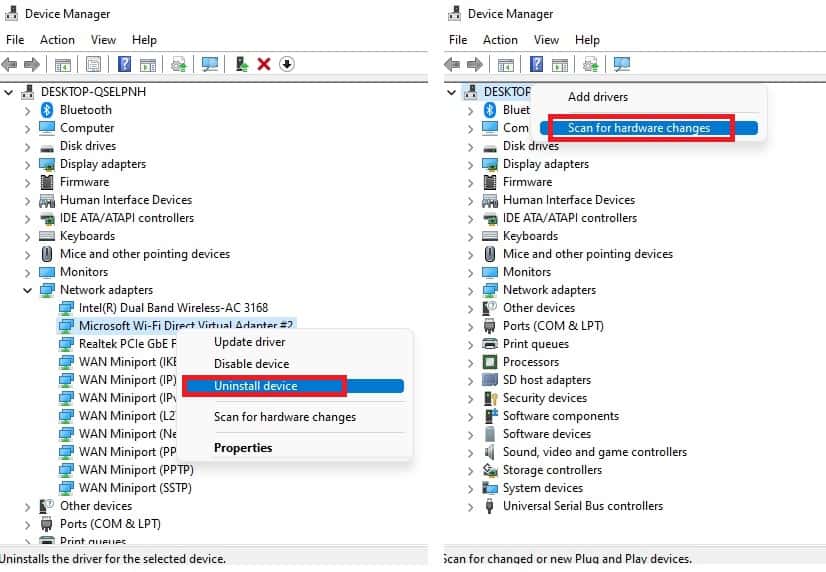Open the File menu in the left window
This screenshot has width=826, height=572.
15,40
